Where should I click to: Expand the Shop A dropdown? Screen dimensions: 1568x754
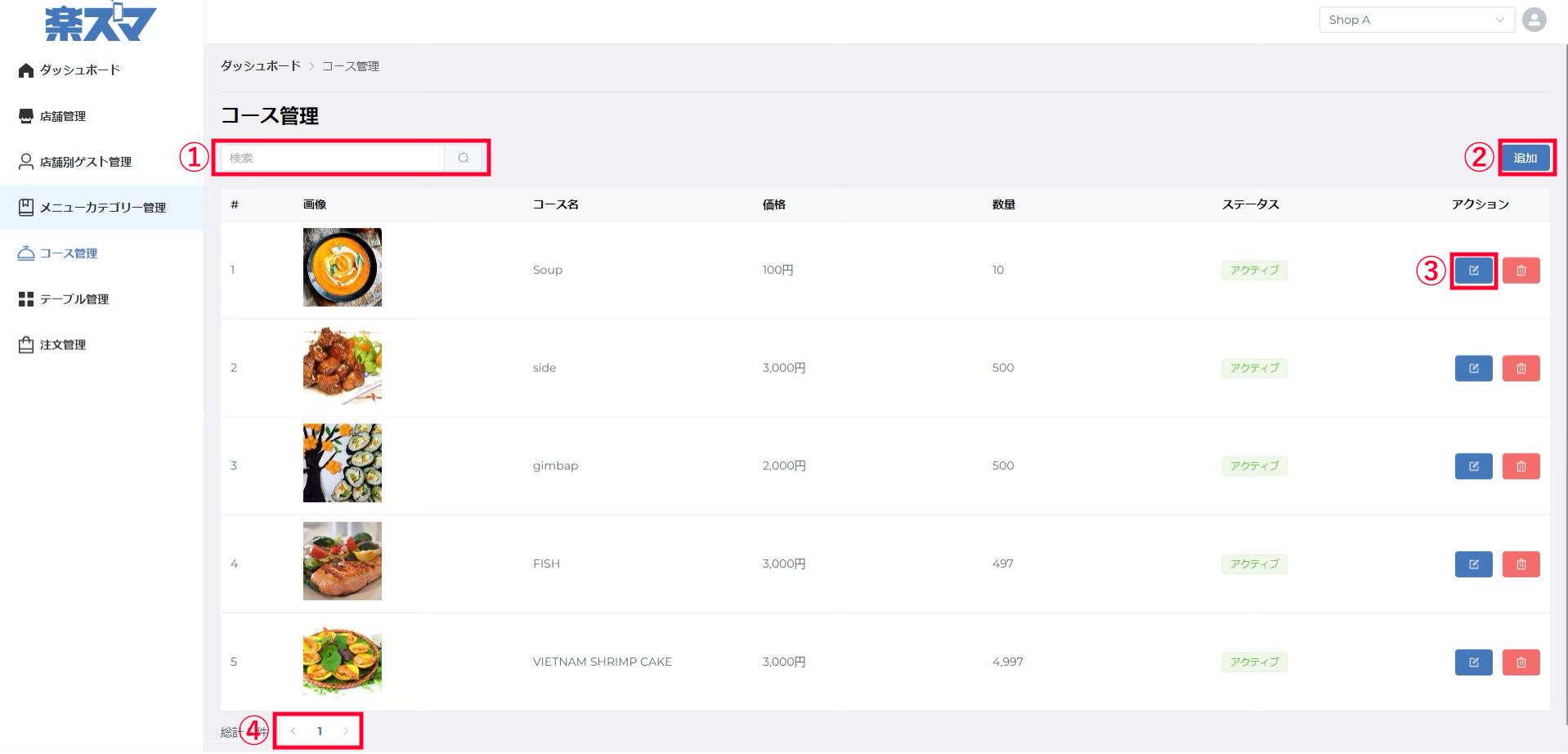click(x=1416, y=20)
